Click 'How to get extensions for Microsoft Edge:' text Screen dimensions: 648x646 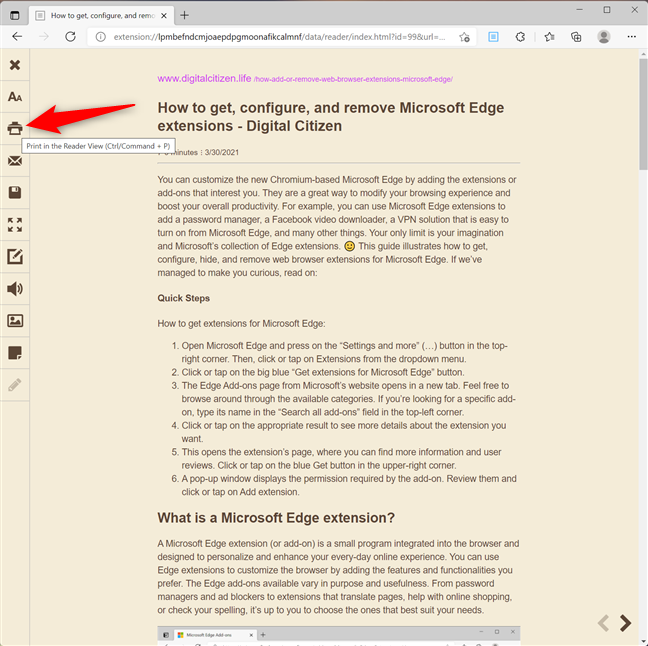(x=241, y=324)
